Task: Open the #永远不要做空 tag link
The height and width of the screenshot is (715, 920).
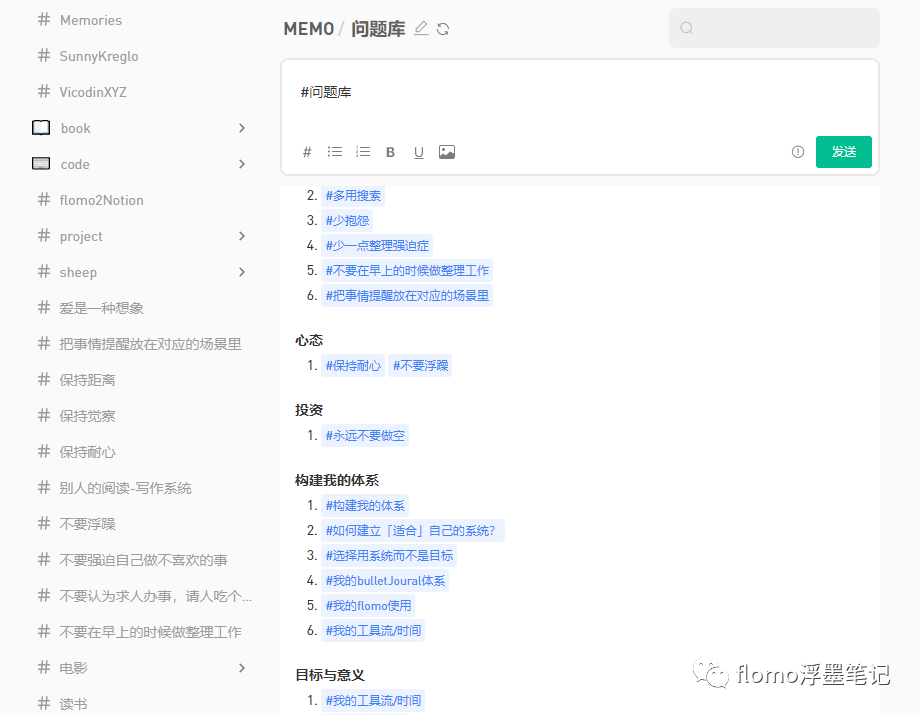Action: click(x=365, y=436)
